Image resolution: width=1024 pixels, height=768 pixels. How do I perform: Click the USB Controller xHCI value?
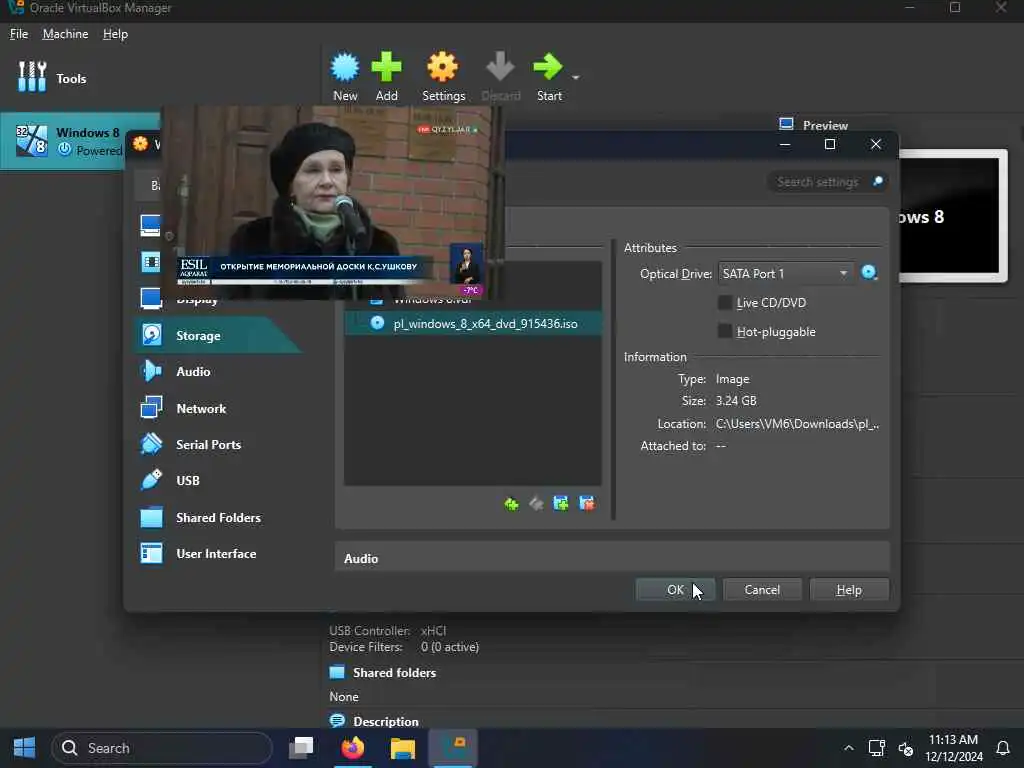coord(434,630)
